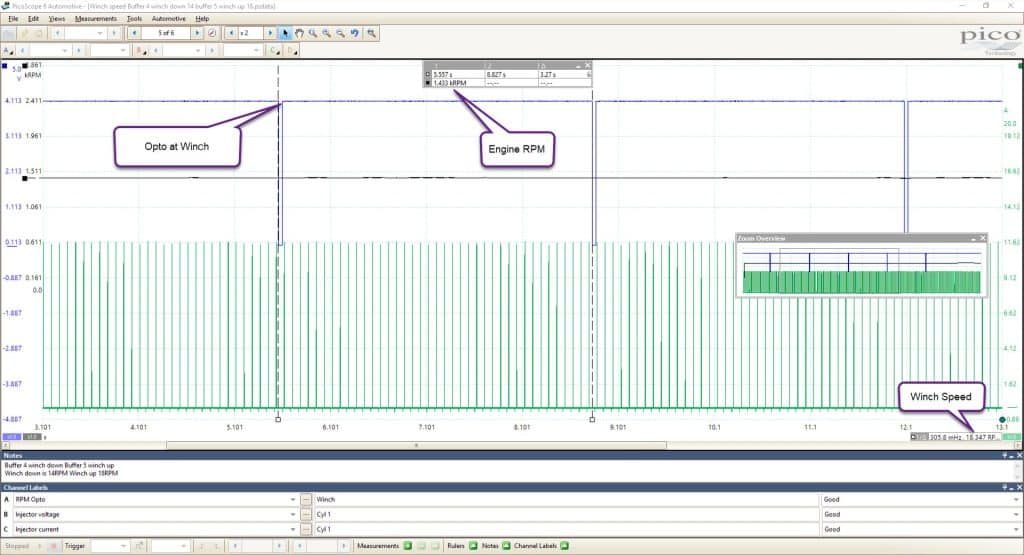This screenshot has width=1024, height=555.
Task: Click the undo zoom arrow icon
Action: coord(355,33)
